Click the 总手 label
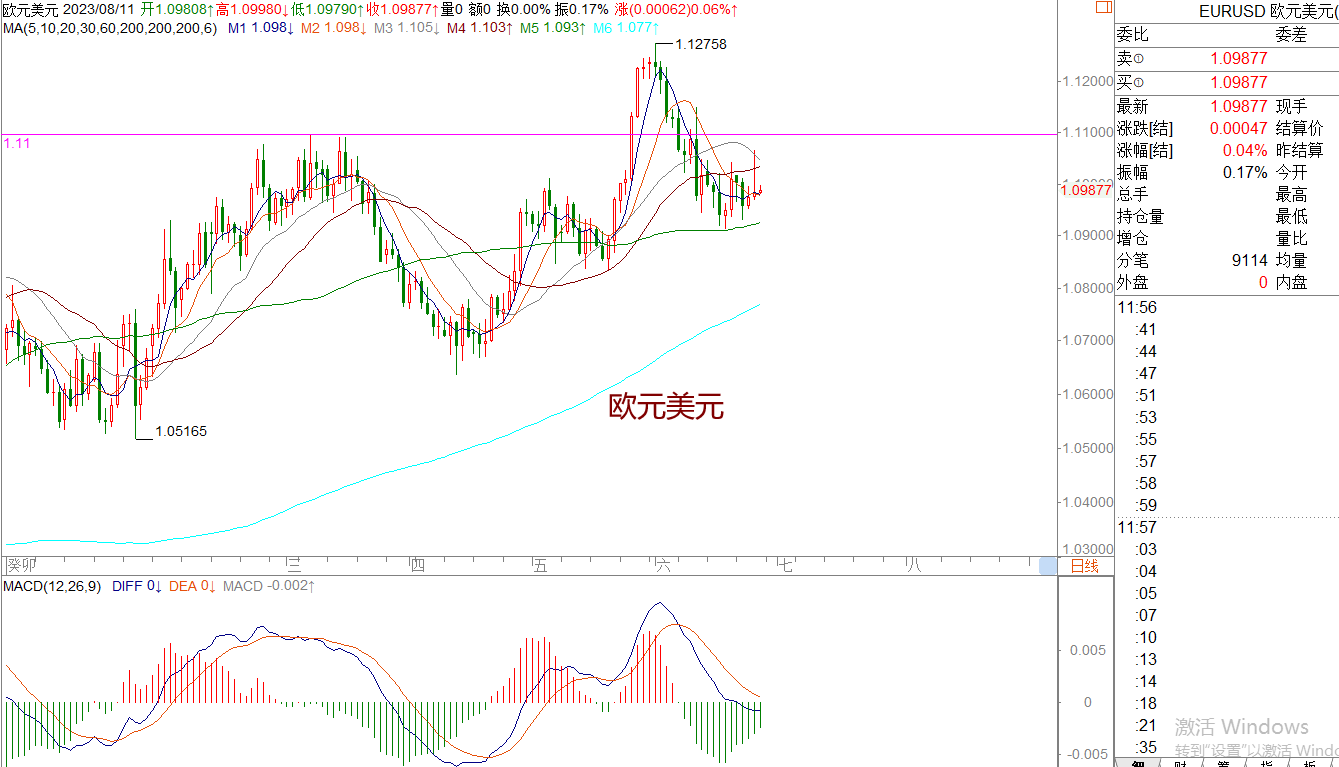Viewport: 1339px width, 767px height. tap(1132, 195)
